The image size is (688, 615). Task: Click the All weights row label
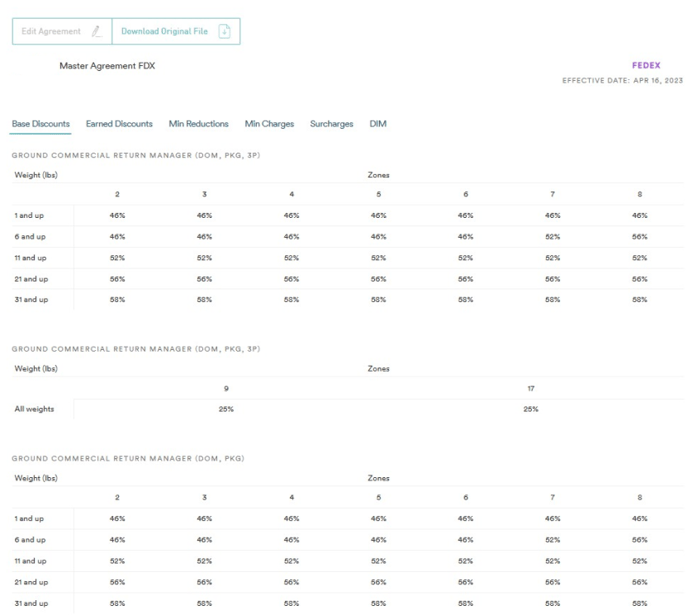pyautogui.click(x=34, y=409)
